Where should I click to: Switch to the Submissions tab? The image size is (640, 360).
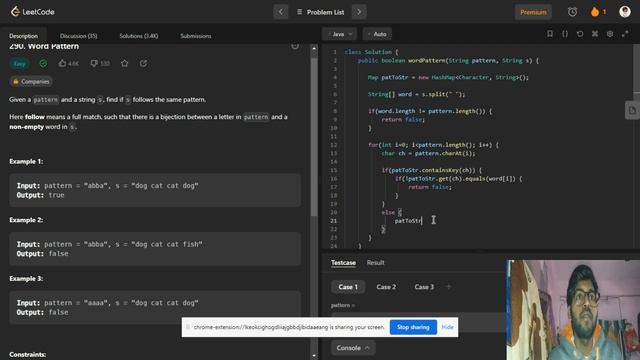click(196, 36)
